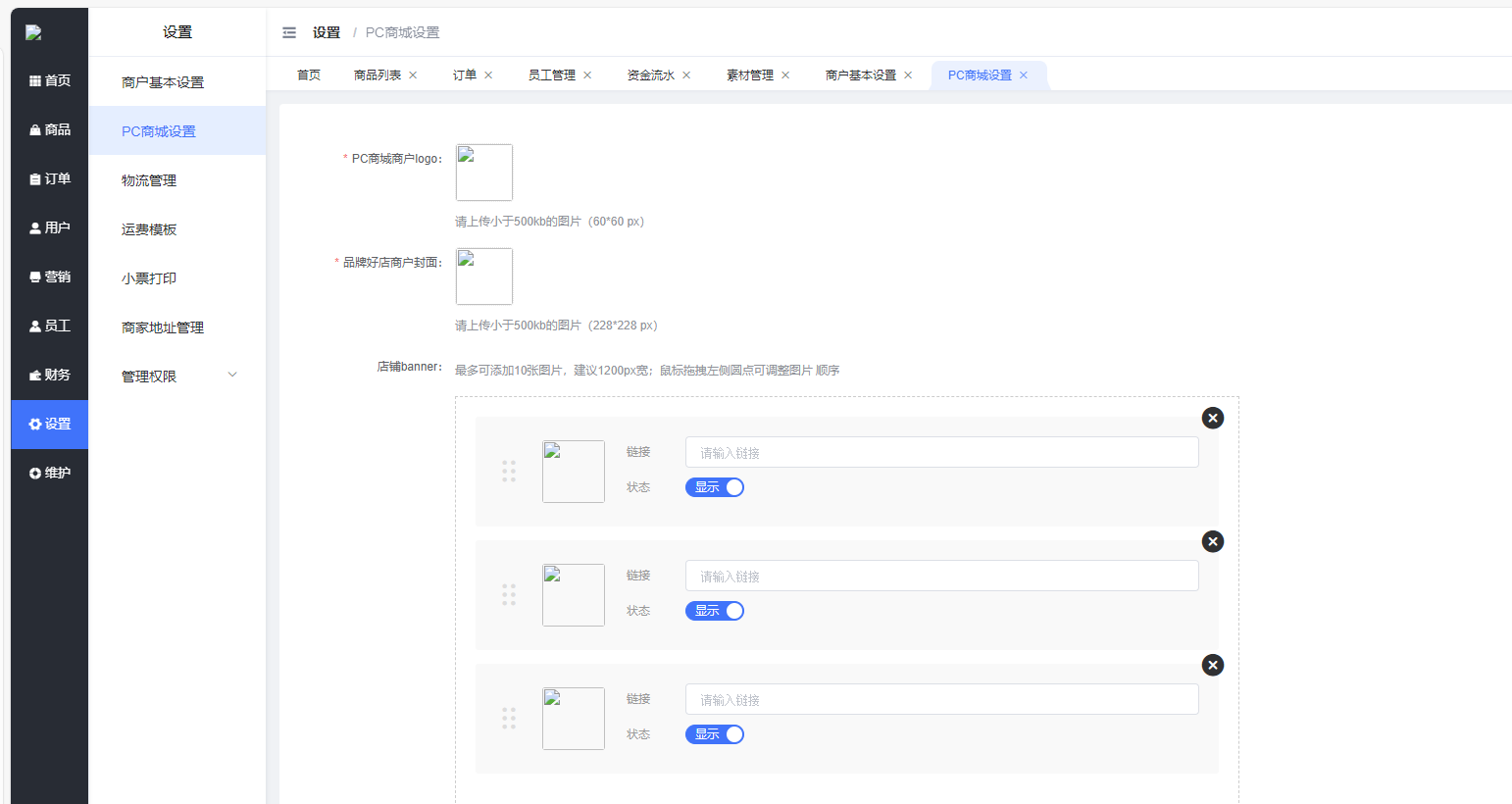Image resolution: width=1512 pixels, height=804 pixels.
Task: Open 财务 section in dark sidebar
Action: [50, 376]
